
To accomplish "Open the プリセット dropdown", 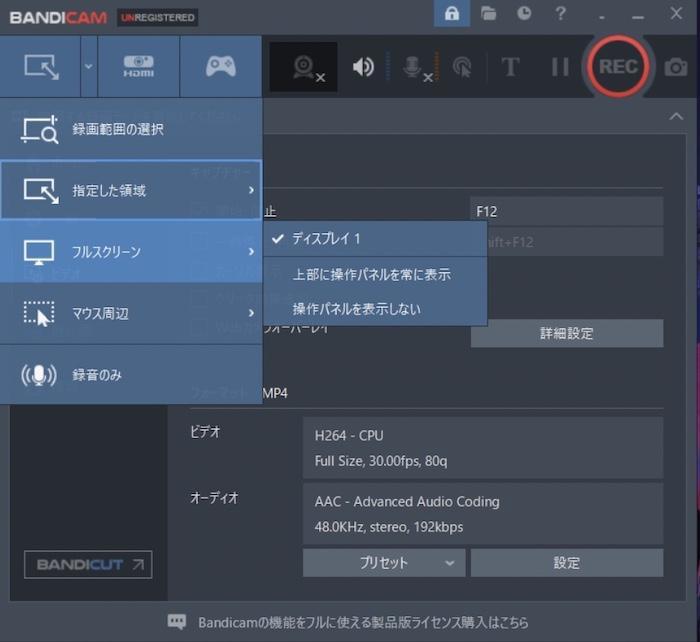I will 384,563.
